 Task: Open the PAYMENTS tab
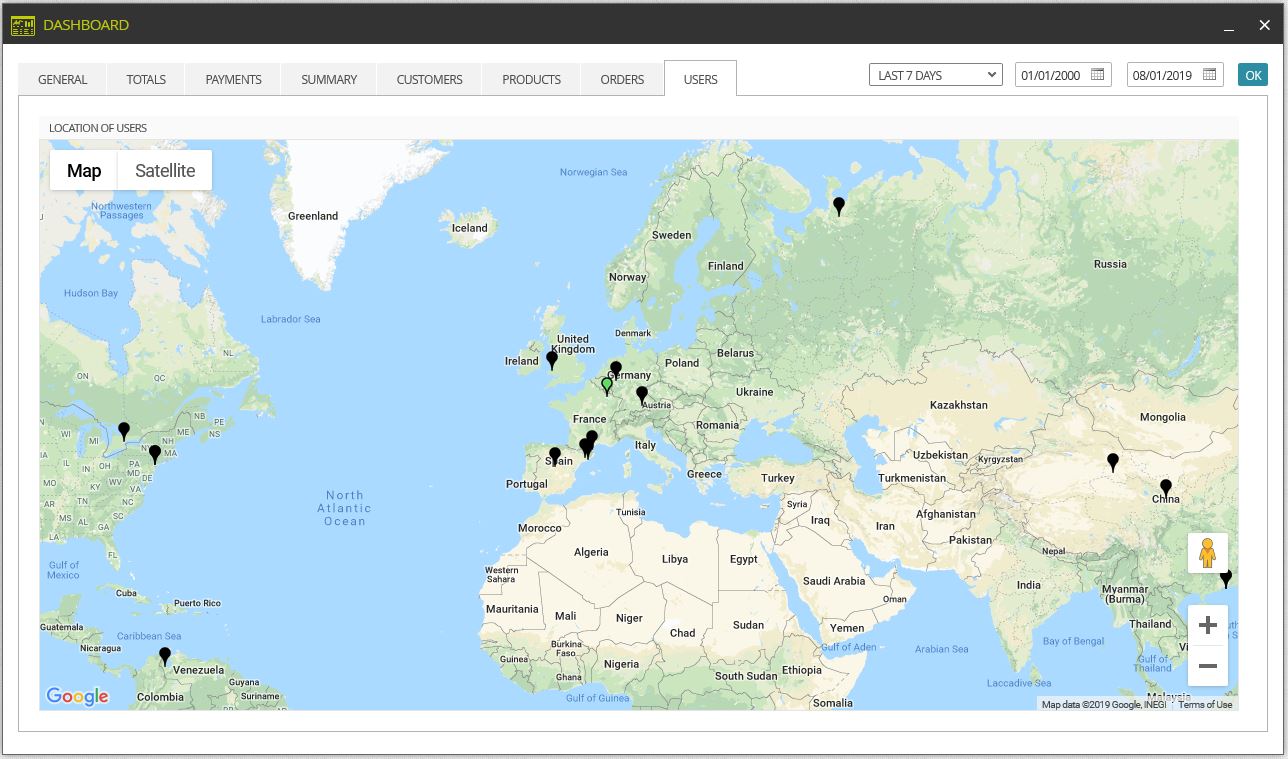coord(233,79)
